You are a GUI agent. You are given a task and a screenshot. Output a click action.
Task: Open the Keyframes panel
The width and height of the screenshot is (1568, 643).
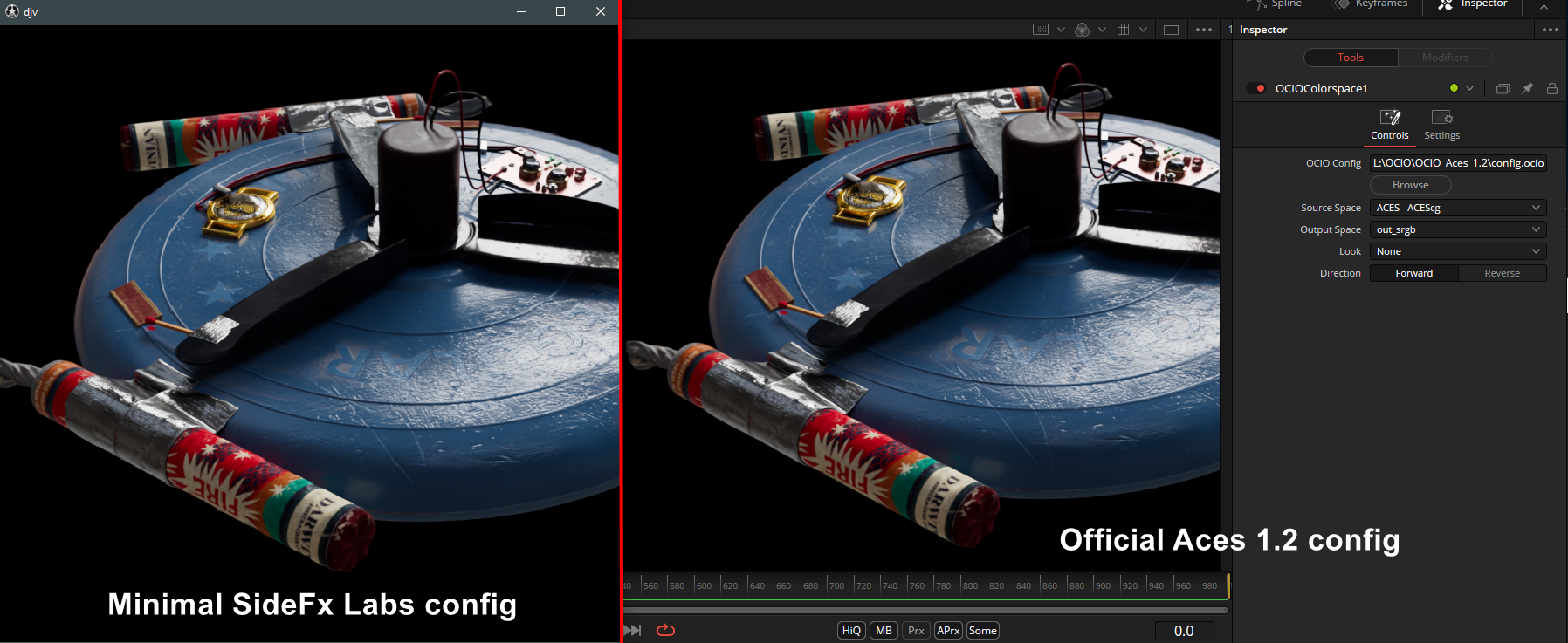1369,4
